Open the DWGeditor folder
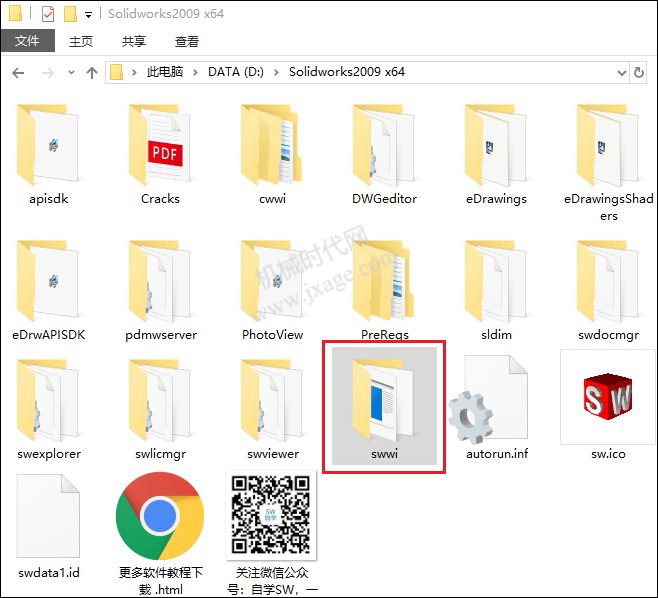Viewport: 658px width, 598px height. 384,153
